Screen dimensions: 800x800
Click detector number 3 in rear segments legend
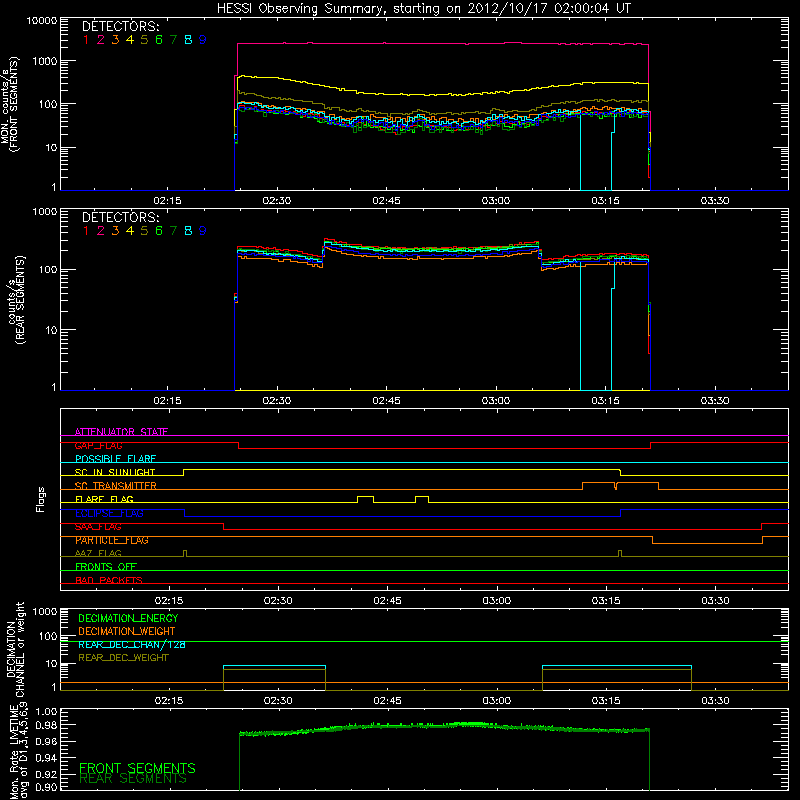pos(115,231)
